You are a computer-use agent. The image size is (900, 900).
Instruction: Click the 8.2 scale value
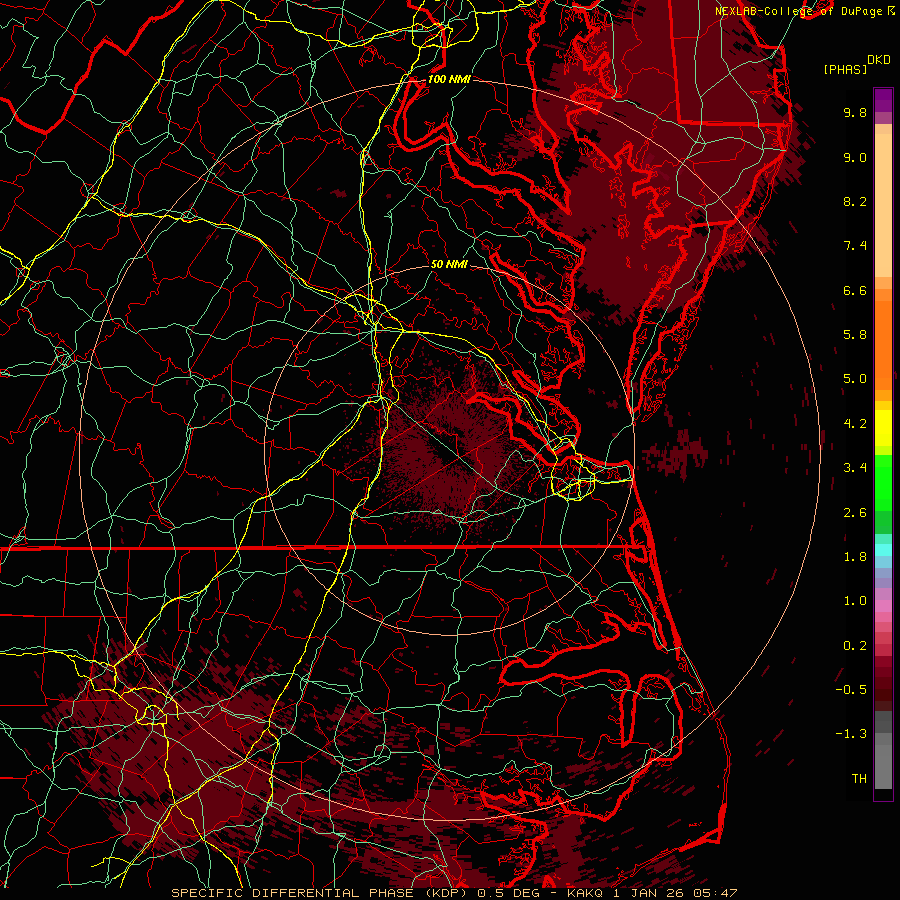coord(855,201)
